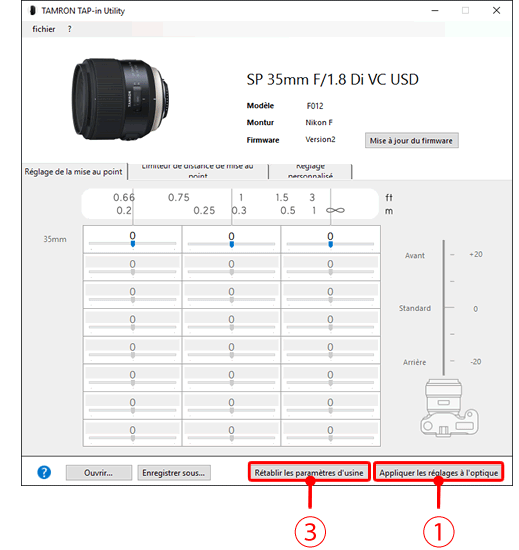Viewport: 519px width, 550px height.
Task: Close the TAP-in Utility window
Action: click(496, 11)
